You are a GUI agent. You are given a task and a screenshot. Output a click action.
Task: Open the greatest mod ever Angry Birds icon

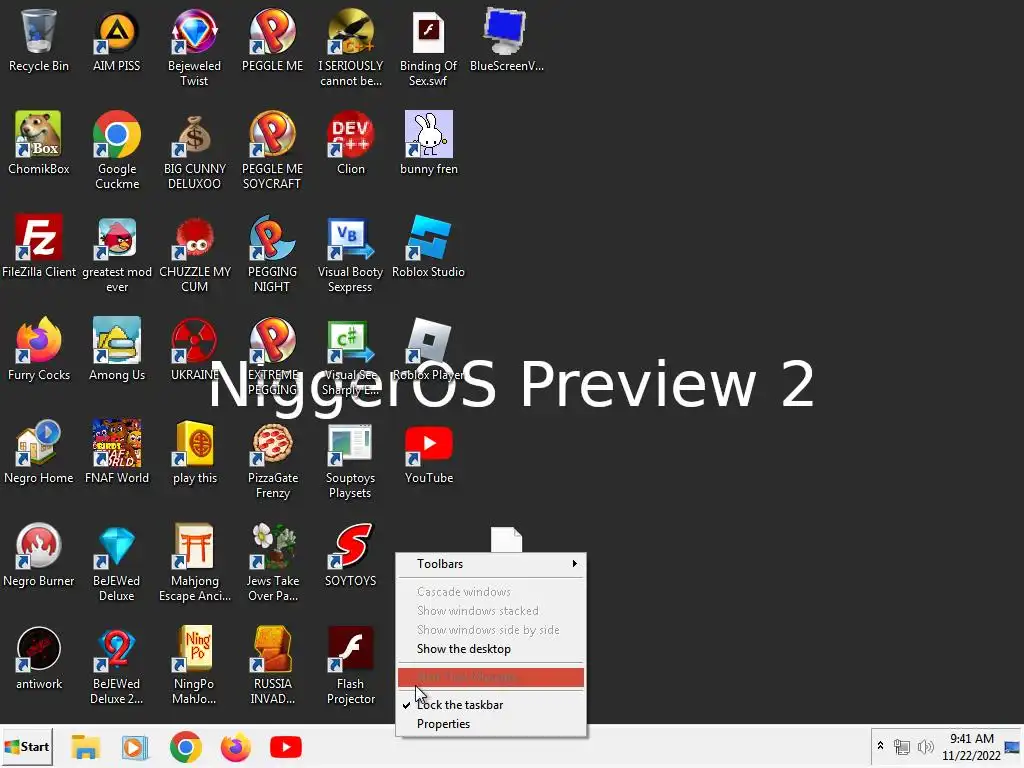(117, 253)
